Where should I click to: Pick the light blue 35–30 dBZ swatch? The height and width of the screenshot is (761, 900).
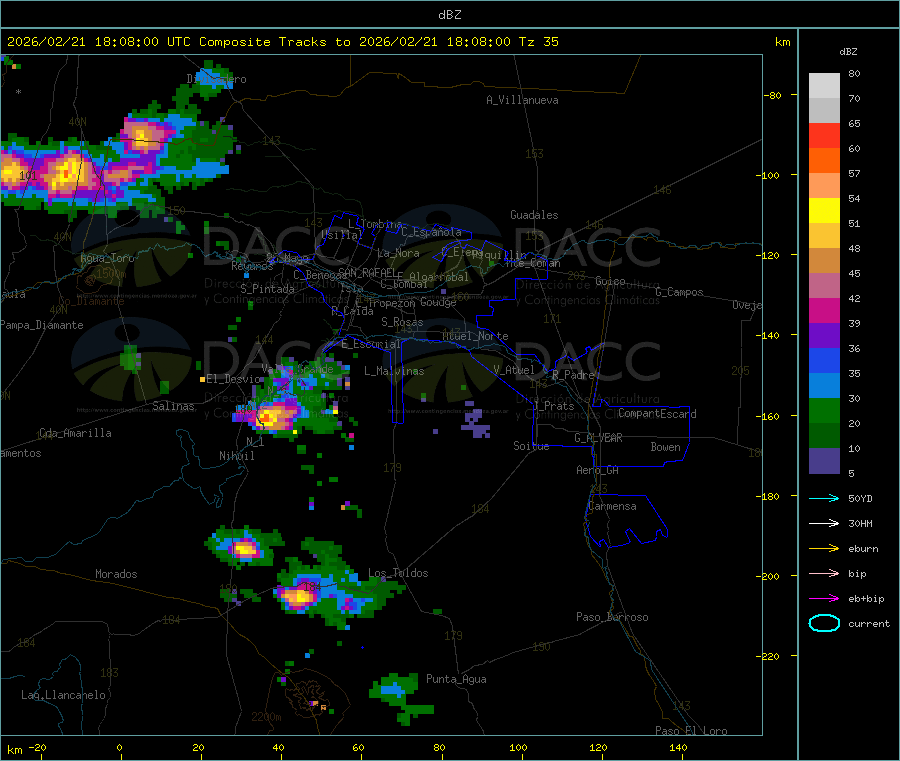(x=824, y=386)
